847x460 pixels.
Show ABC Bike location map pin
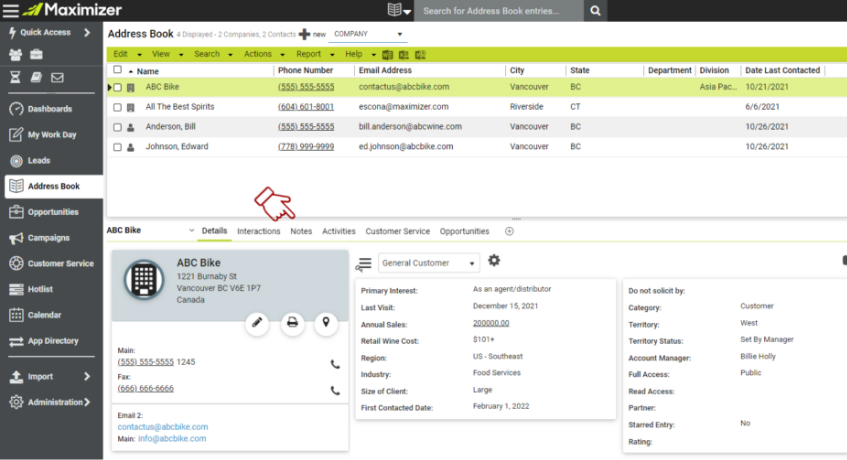[326, 323]
